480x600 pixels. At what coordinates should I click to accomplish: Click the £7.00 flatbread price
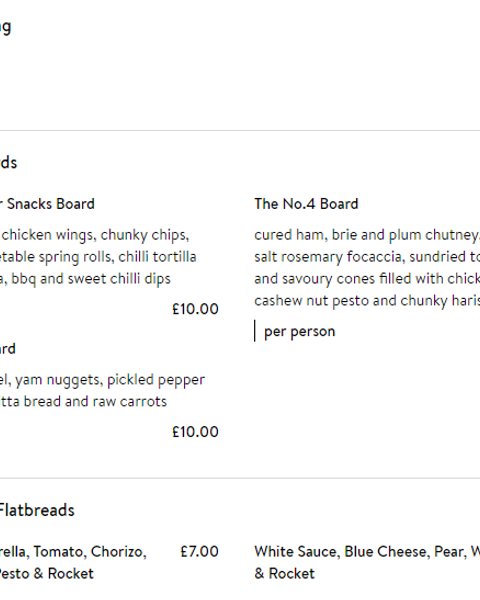pyautogui.click(x=199, y=551)
